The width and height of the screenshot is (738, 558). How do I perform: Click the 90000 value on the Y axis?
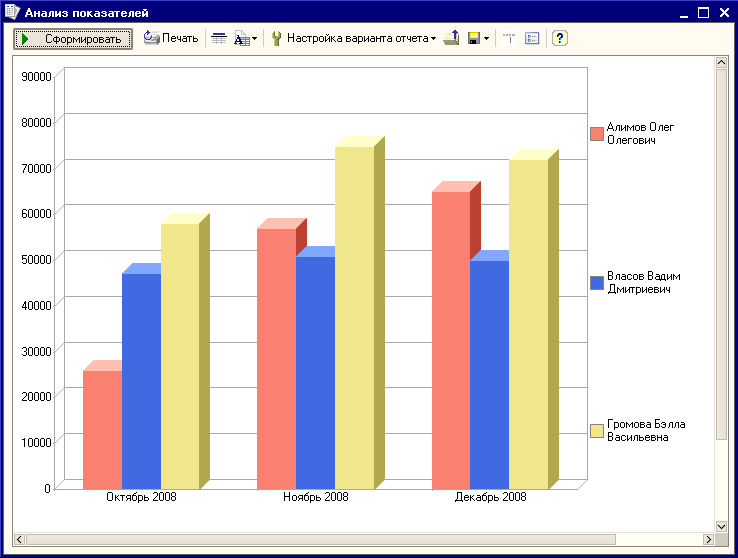click(x=36, y=77)
